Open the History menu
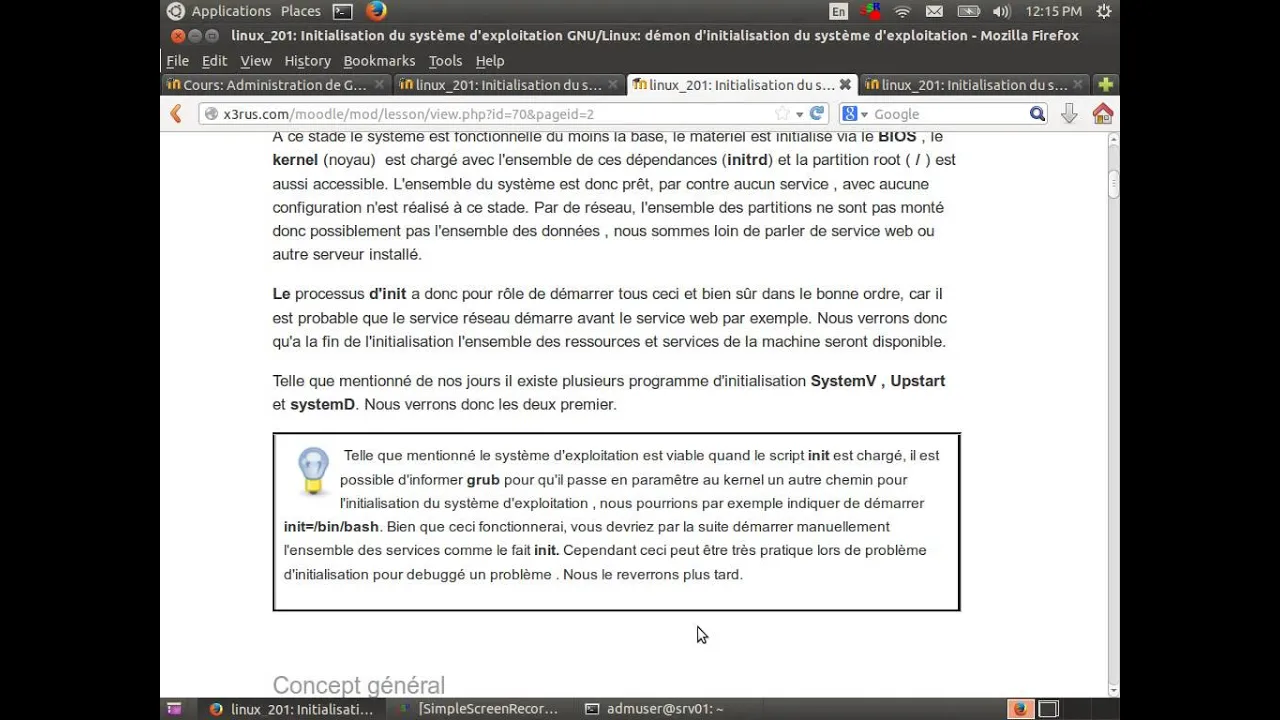Viewport: 1280px width, 720px height. tap(307, 61)
